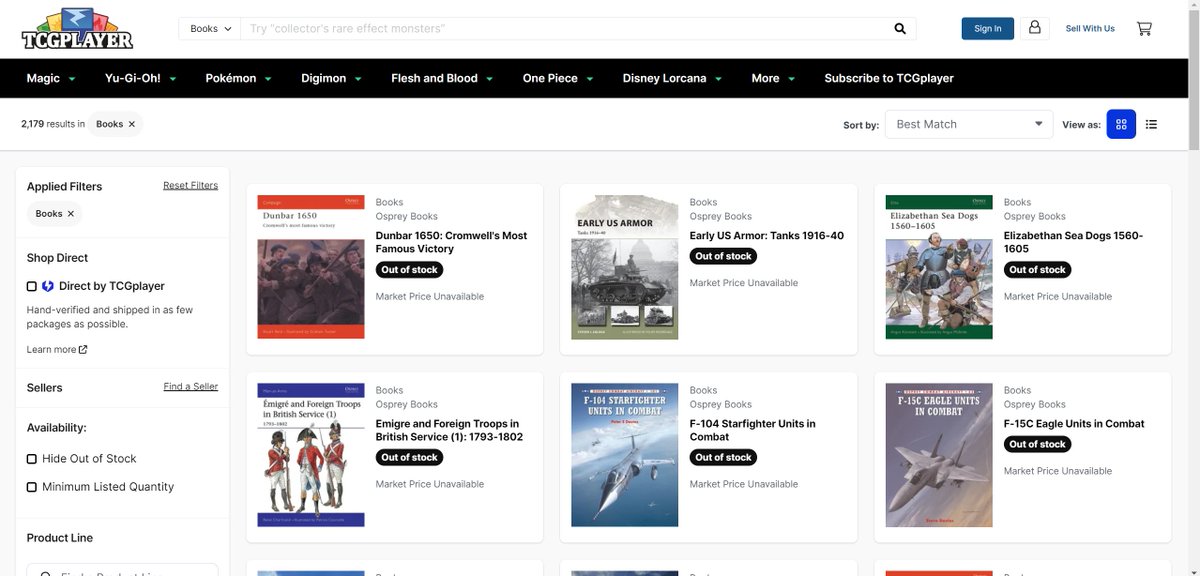Open Subscribe to TCGplayer

point(889,78)
